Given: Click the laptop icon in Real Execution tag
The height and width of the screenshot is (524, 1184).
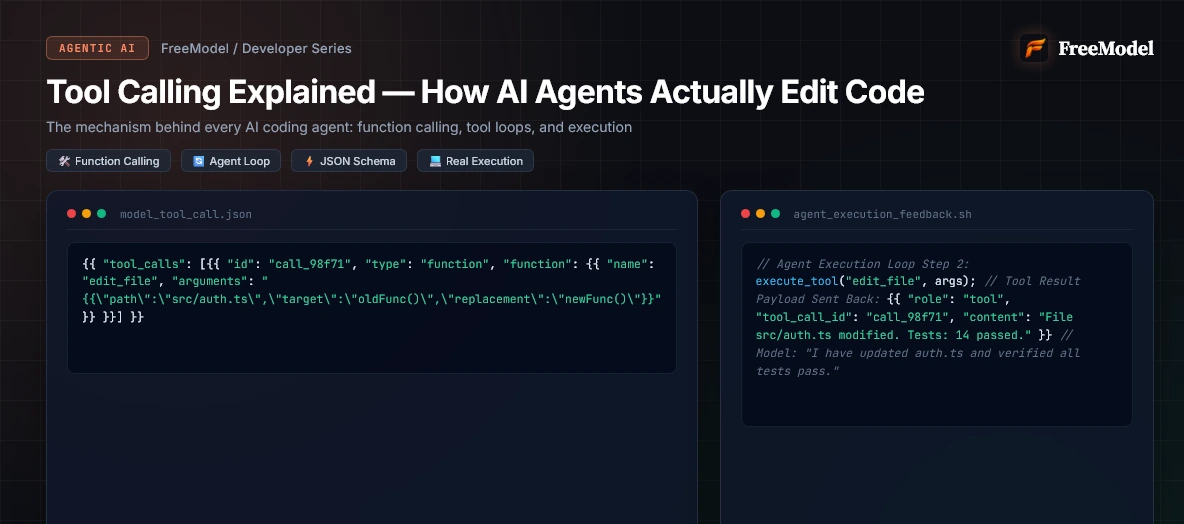Looking at the screenshot, I should [x=435, y=161].
